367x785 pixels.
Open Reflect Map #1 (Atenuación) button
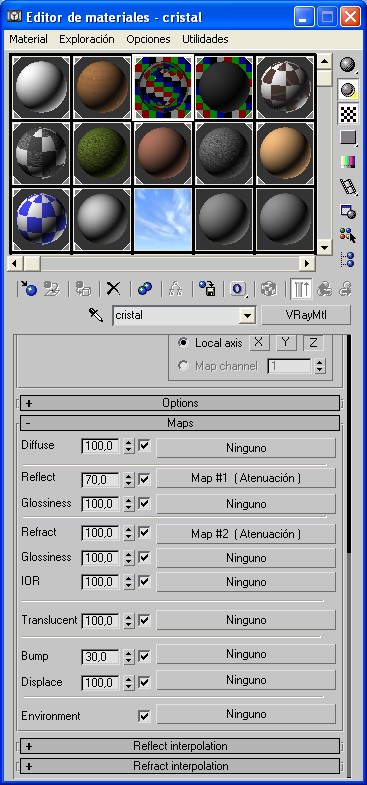pyautogui.click(x=246, y=478)
